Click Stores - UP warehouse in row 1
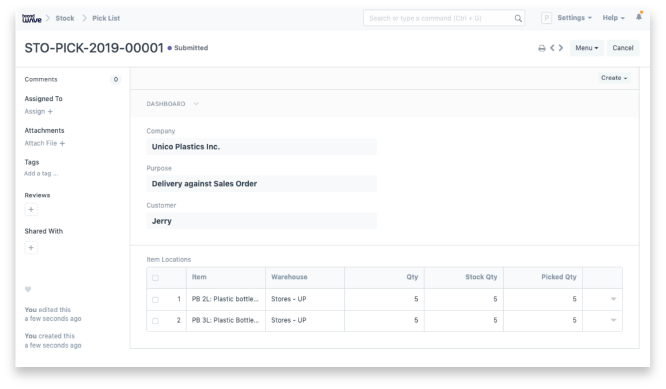The image size is (666, 389). click(x=305, y=299)
